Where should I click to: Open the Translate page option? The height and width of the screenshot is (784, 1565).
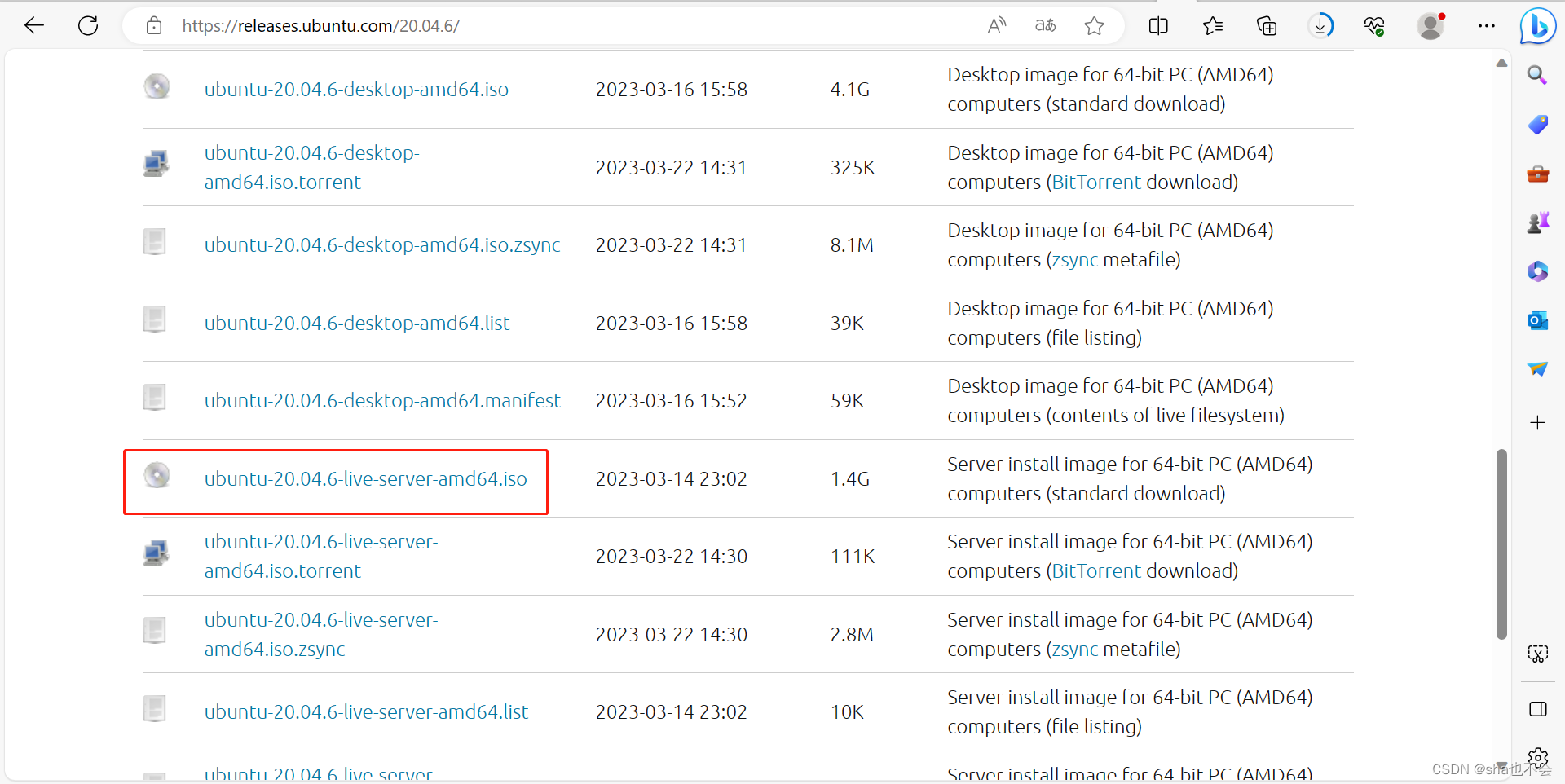tap(1045, 26)
